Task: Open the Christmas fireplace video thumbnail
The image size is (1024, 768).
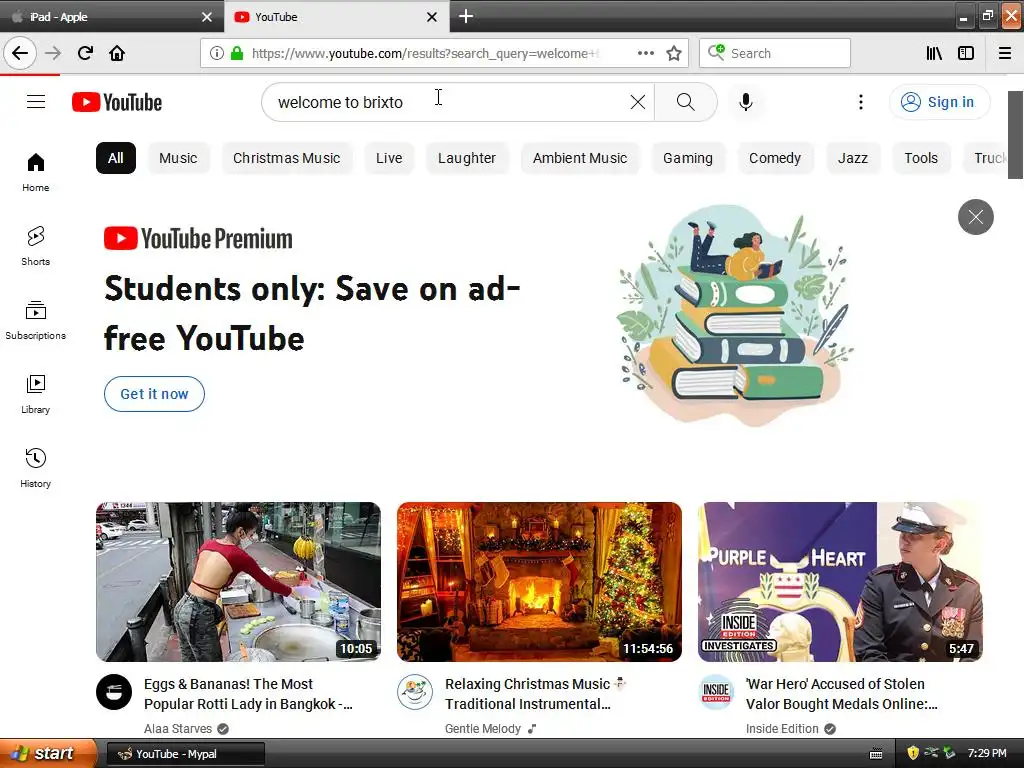Action: coord(539,582)
